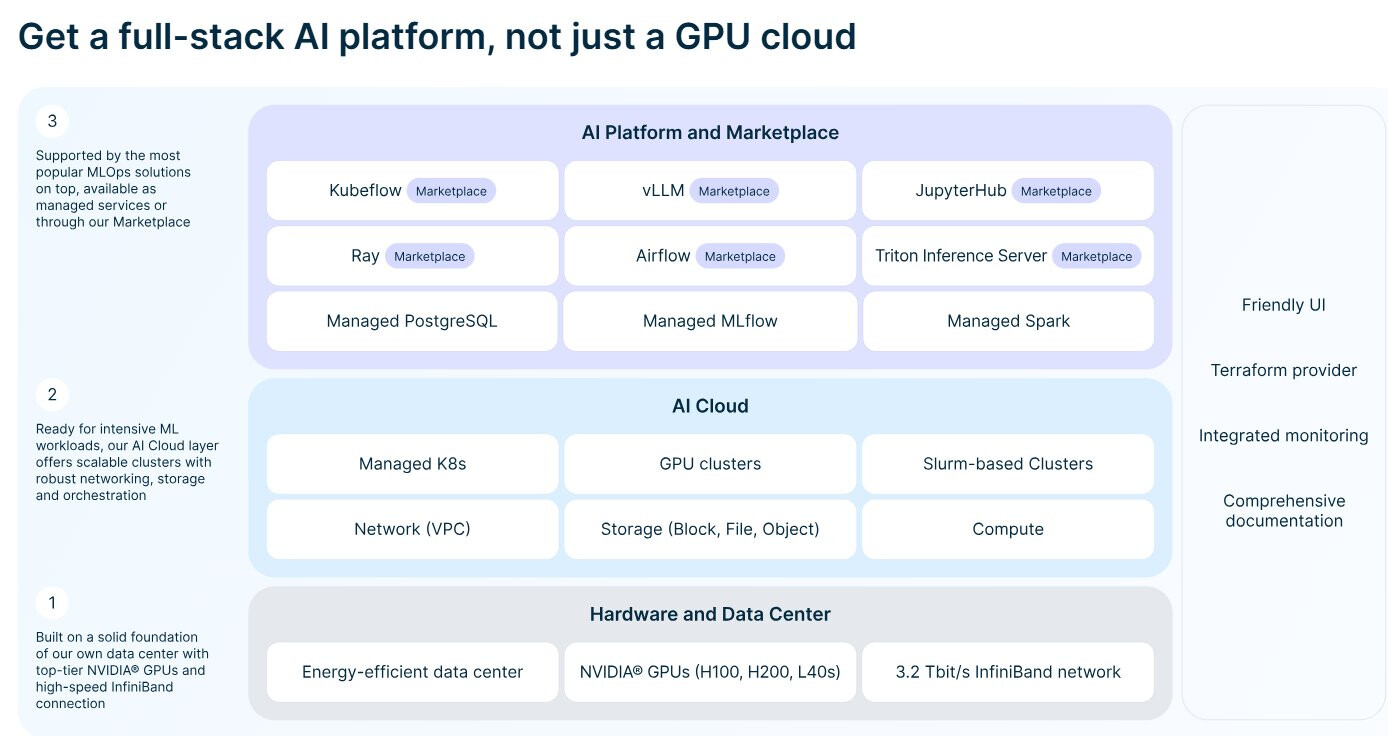The width and height of the screenshot is (1388, 736).
Task: Click the number 1 circle badge
Action: [x=52, y=603]
